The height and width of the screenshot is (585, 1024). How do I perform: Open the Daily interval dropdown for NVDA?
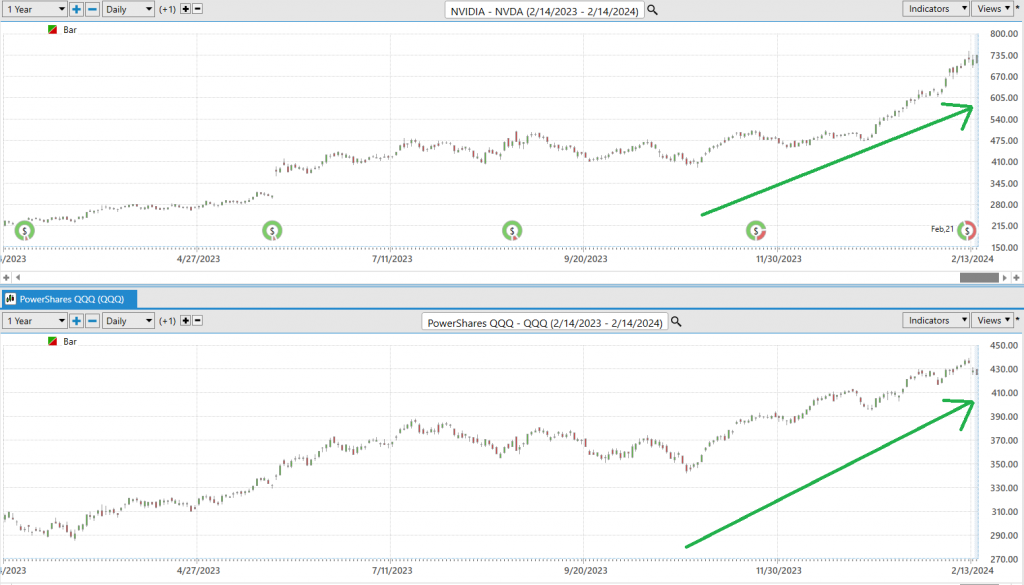click(x=129, y=9)
